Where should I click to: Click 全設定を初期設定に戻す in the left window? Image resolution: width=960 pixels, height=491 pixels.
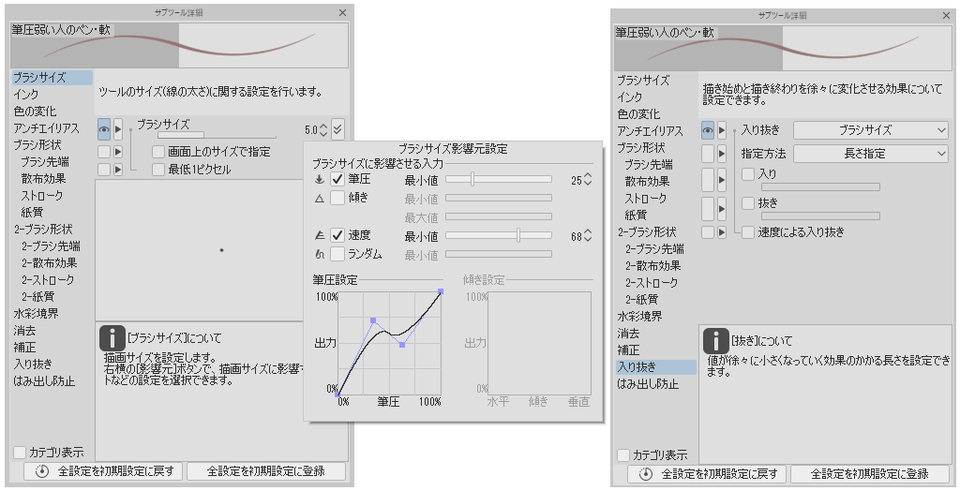click(x=104, y=471)
